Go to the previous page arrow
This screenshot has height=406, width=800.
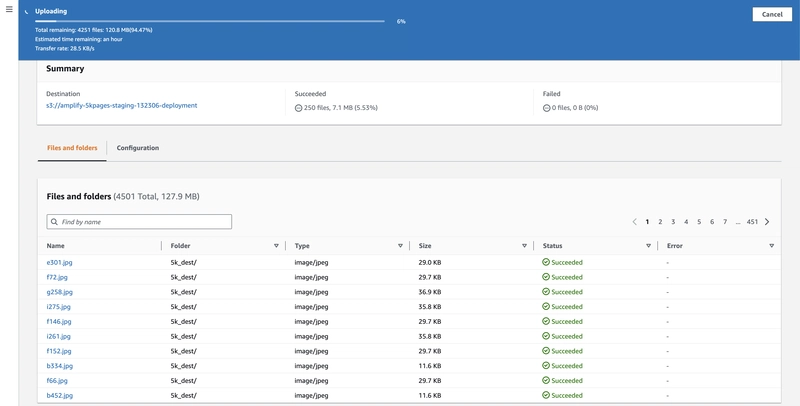(634, 222)
